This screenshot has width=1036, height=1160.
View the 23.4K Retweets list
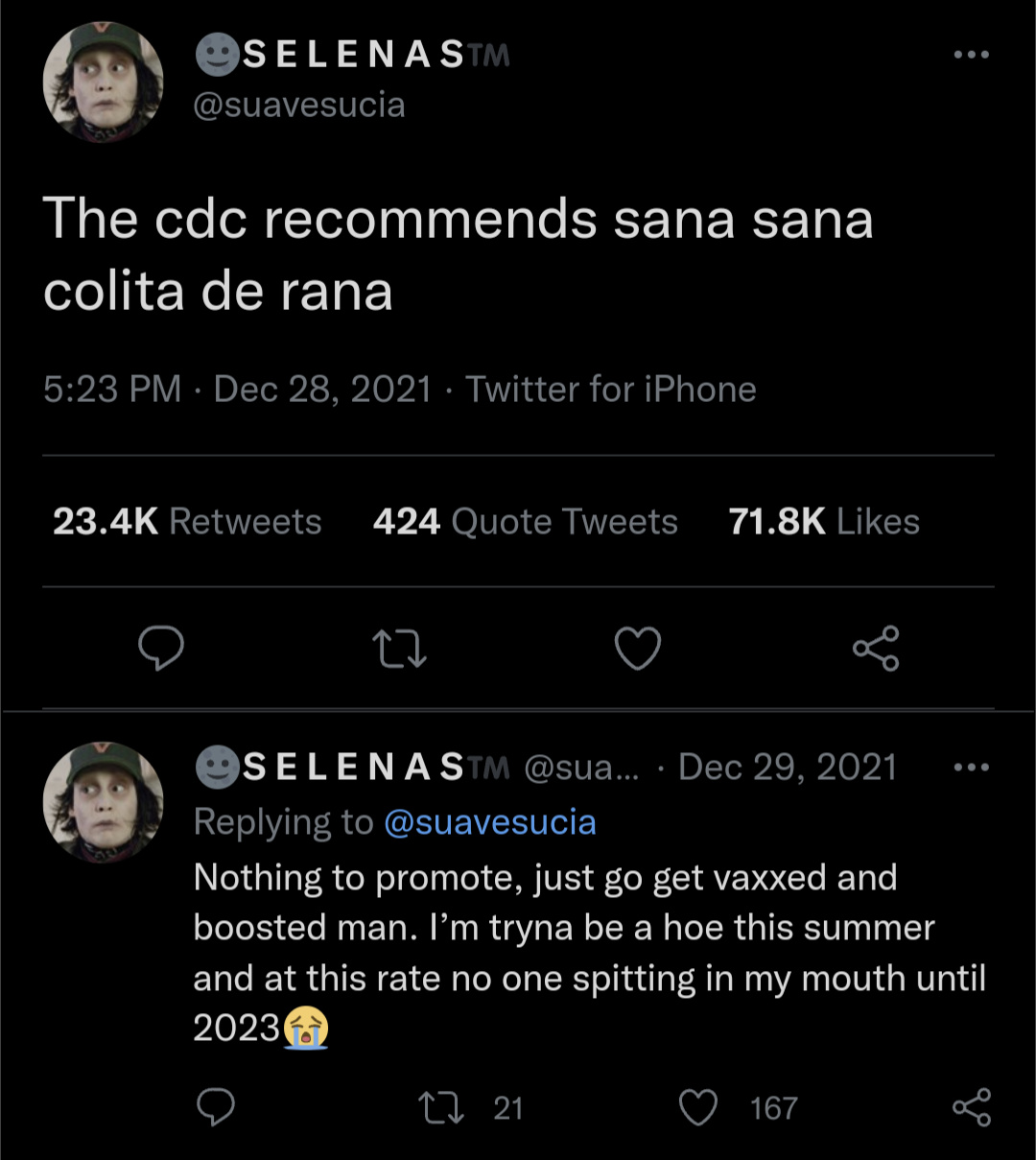(187, 522)
